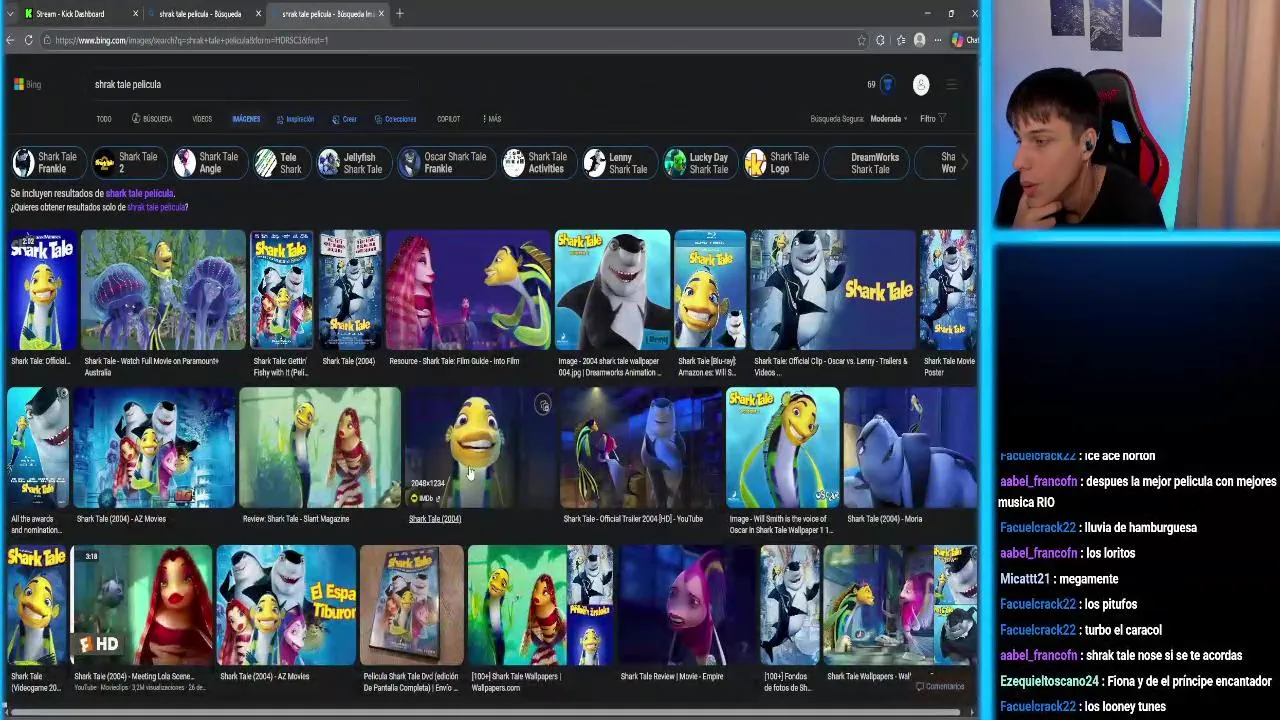Open the Watch Full Movie on Paramount+ thumbnail
This screenshot has height=720, width=1280.
(x=163, y=290)
